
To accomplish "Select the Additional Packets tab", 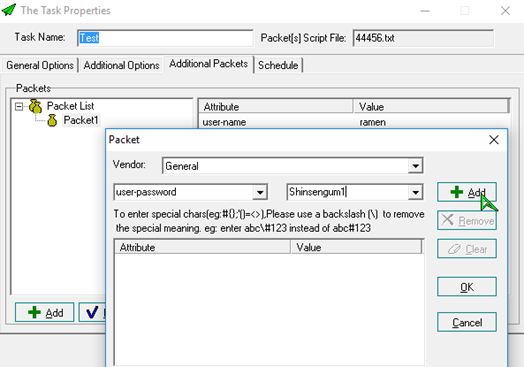I will coord(209,64).
